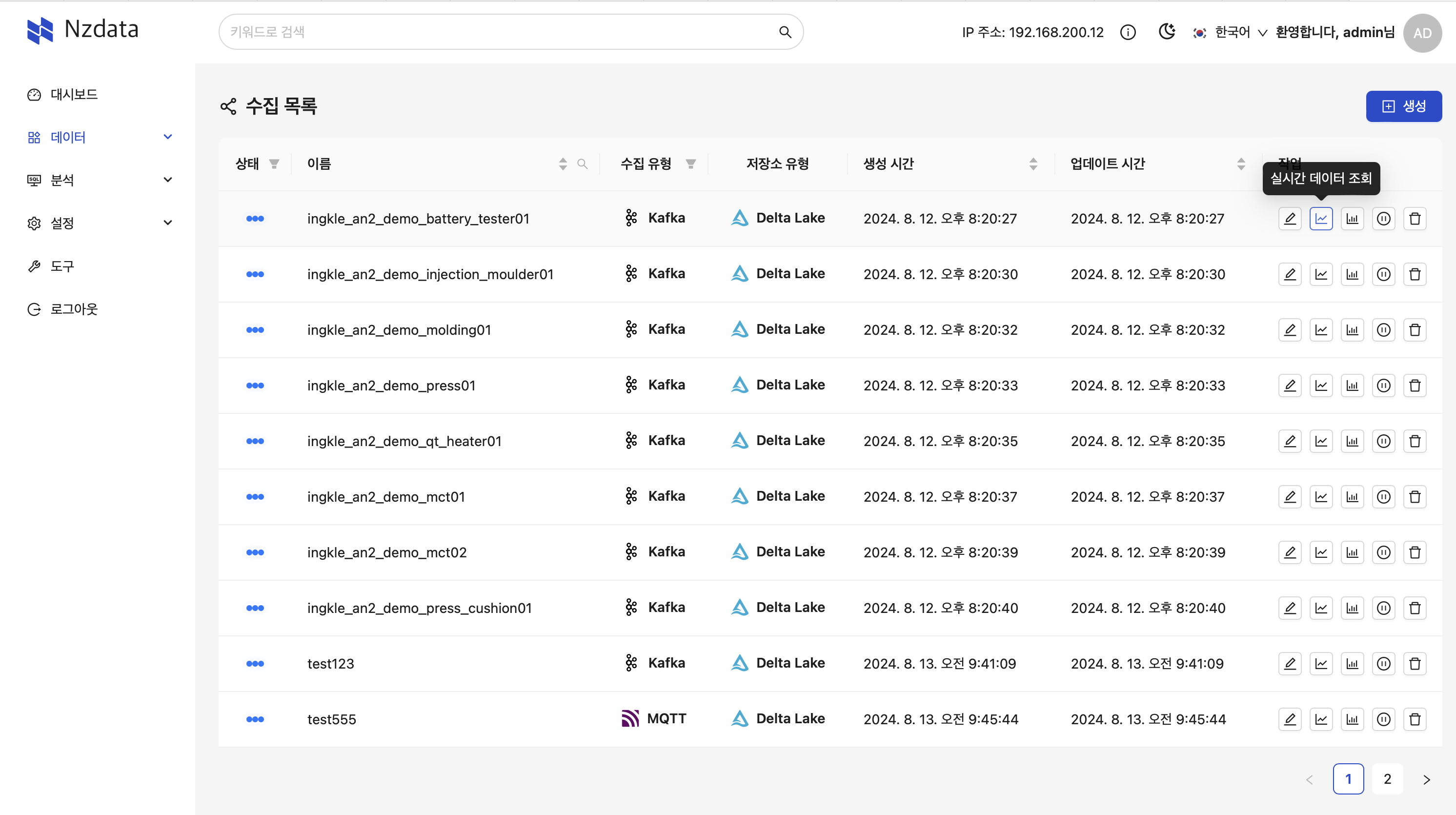Open line chart icon for test555
The image size is (1456, 815).
1321,719
